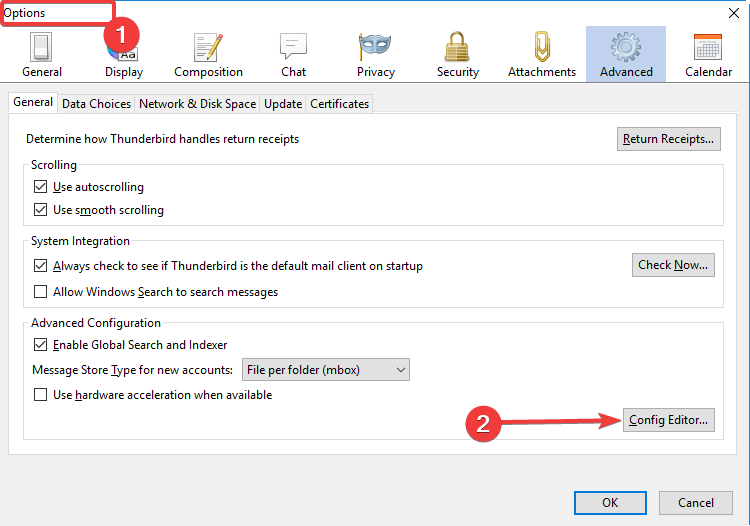Enable Allow Windows Search to search messages
The image size is (750, 526).
pos(41,292)
